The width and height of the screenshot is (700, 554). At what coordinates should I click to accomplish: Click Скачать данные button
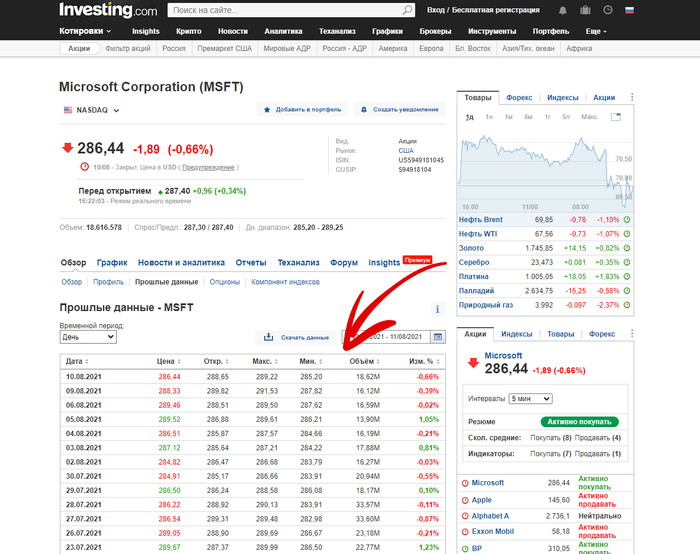(x=296, y=337)
